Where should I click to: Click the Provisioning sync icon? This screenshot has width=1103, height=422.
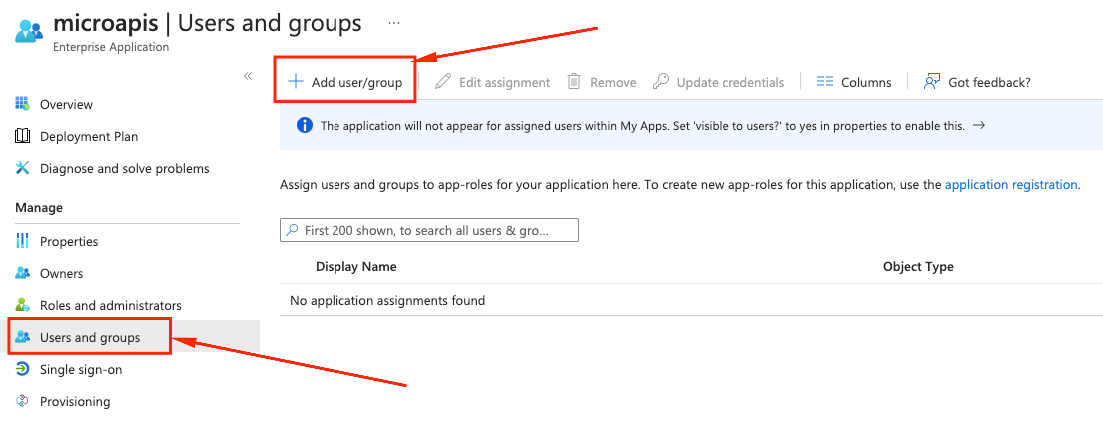[23, 401]
